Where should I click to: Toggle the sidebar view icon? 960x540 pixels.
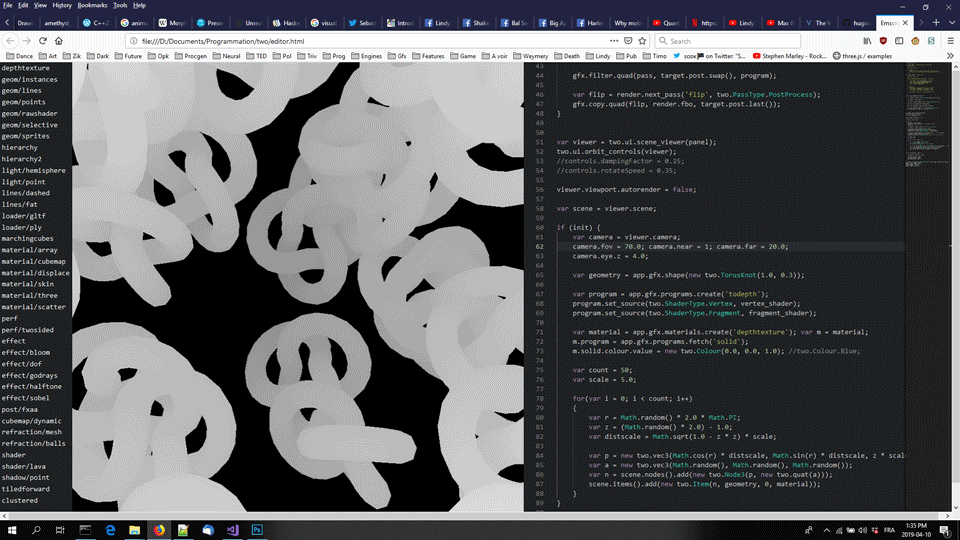pos(899,41)
